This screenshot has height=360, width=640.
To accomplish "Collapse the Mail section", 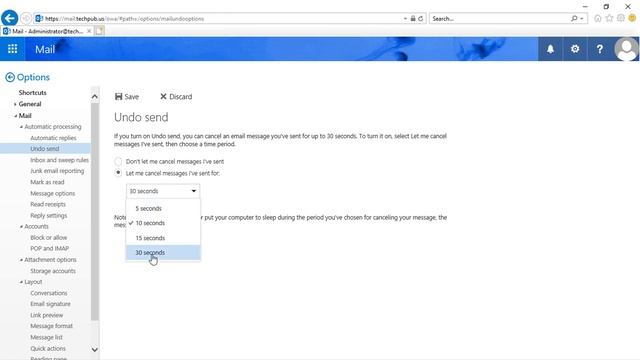I will coord(15,116).
